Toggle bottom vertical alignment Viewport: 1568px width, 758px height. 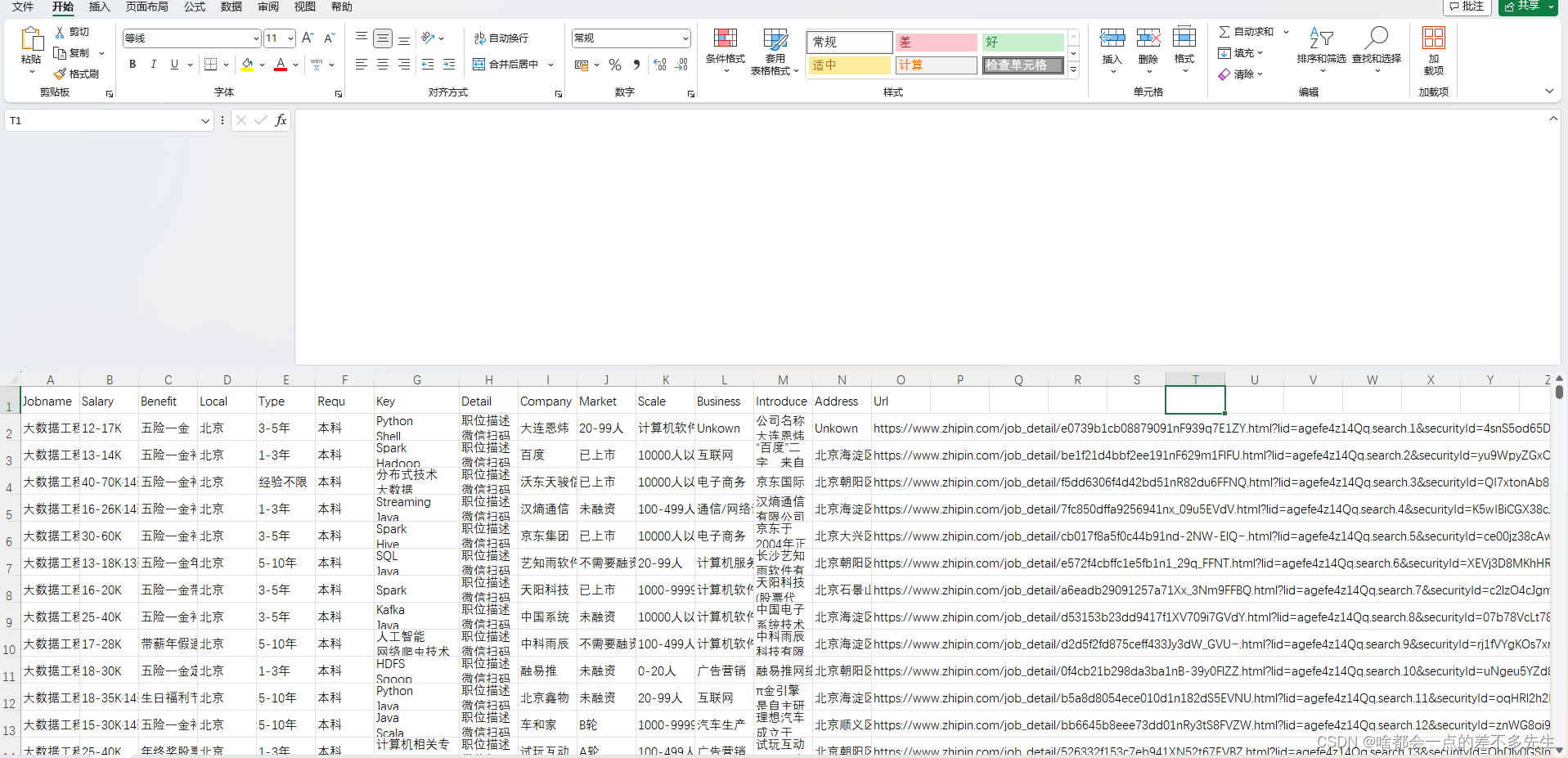[x=403, y=38]
